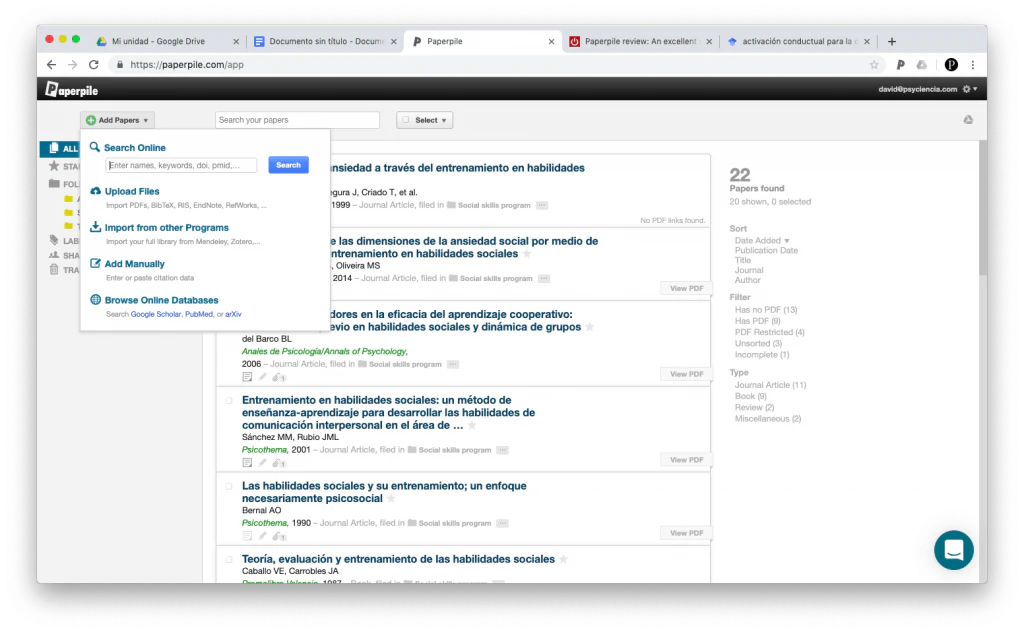The height and width of the screenshot is (632, 1024).
Task: Expand the '...' folder button on the 2014 paper
Action: (x=544, y=278)
